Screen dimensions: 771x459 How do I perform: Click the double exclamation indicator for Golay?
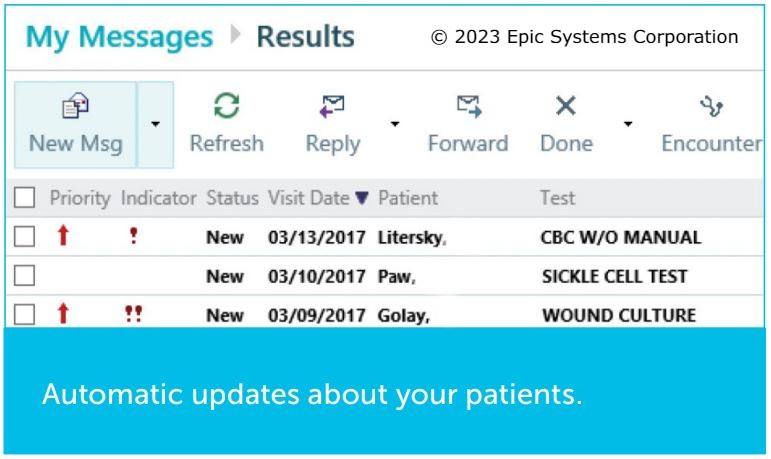pos(133,314)
